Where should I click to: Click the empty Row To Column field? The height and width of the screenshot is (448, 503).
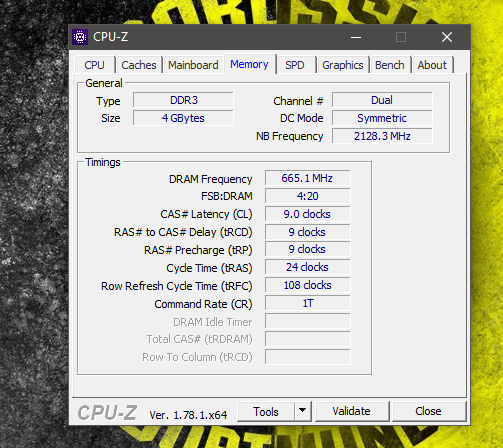[x=307, y=357]
